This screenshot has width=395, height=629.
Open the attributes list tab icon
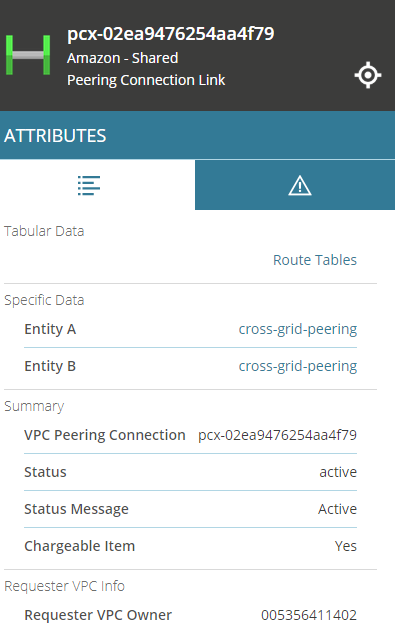pyautogui.click(x=89, y=185)
